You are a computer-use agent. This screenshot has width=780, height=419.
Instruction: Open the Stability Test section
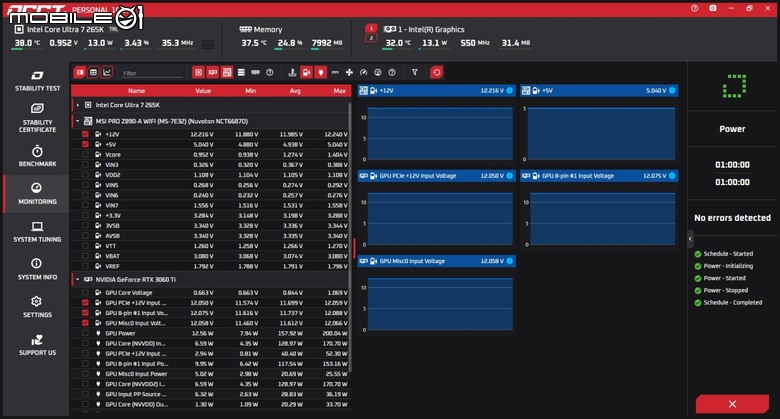click(37, 81)
